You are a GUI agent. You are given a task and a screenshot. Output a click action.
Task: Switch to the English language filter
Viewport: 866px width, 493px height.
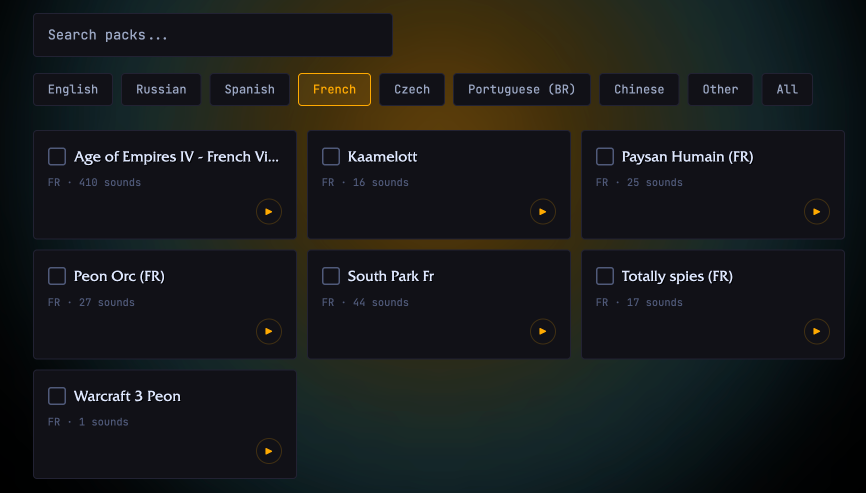point(73,89)
